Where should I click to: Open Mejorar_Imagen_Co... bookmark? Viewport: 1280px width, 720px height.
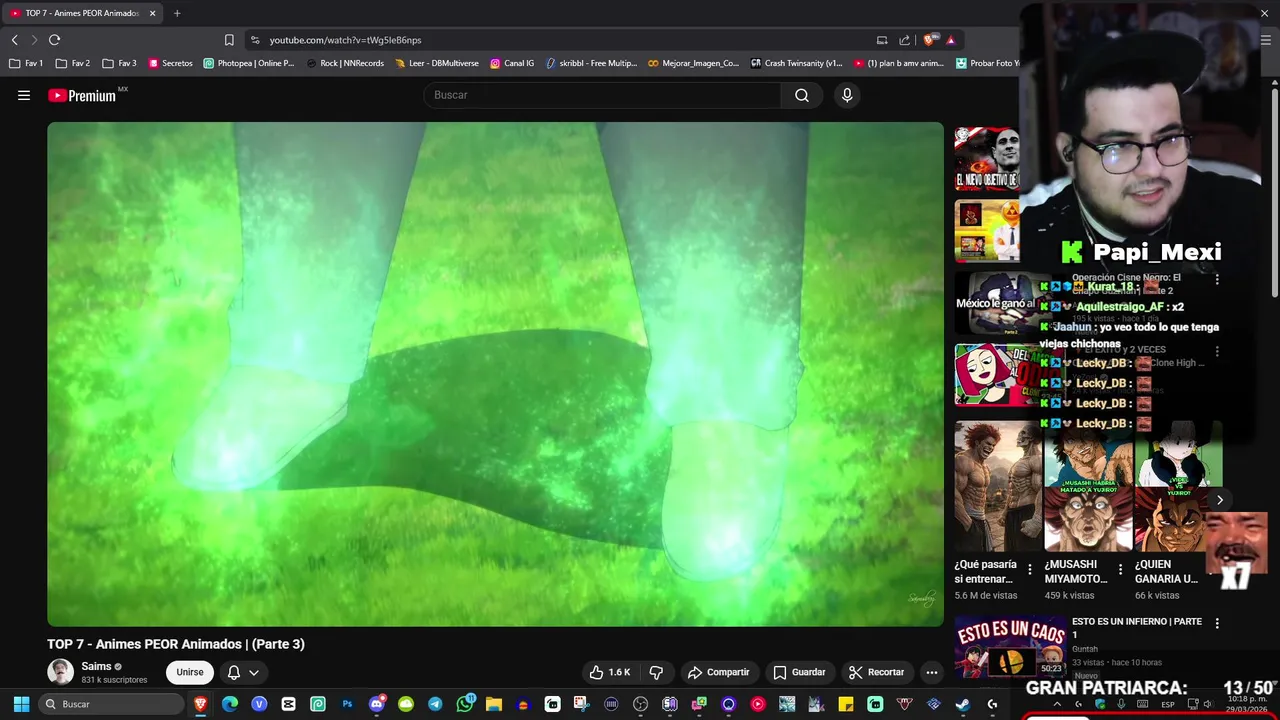tap(693, 63)
